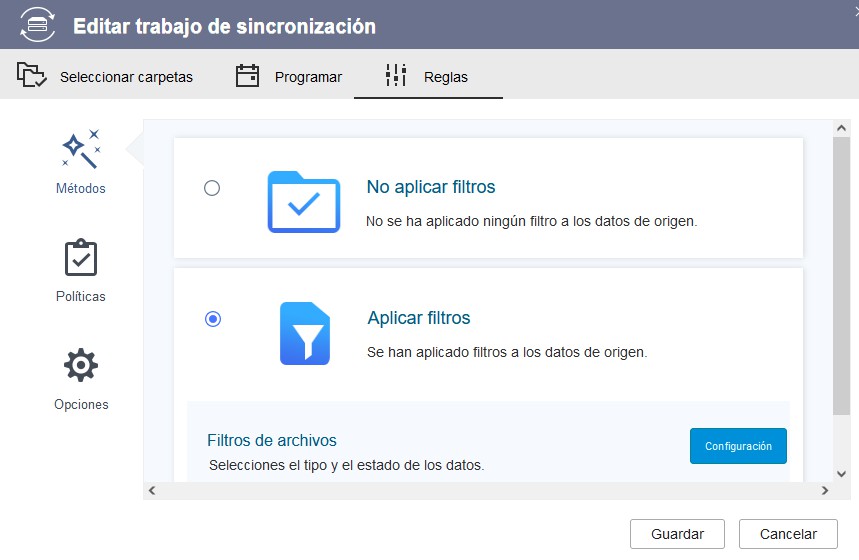Select the Aplicar filtros radio button
Viewport: 859px width, 560px height.
point(212,319)
